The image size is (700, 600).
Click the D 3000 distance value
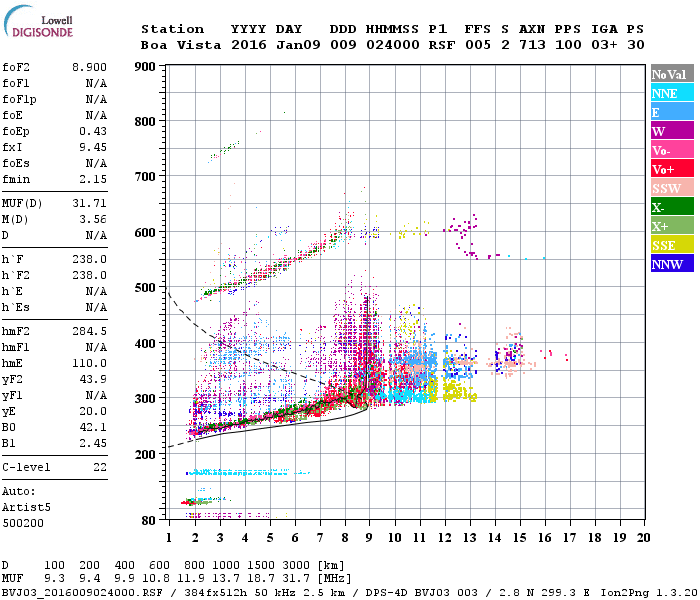coord(296,566)
